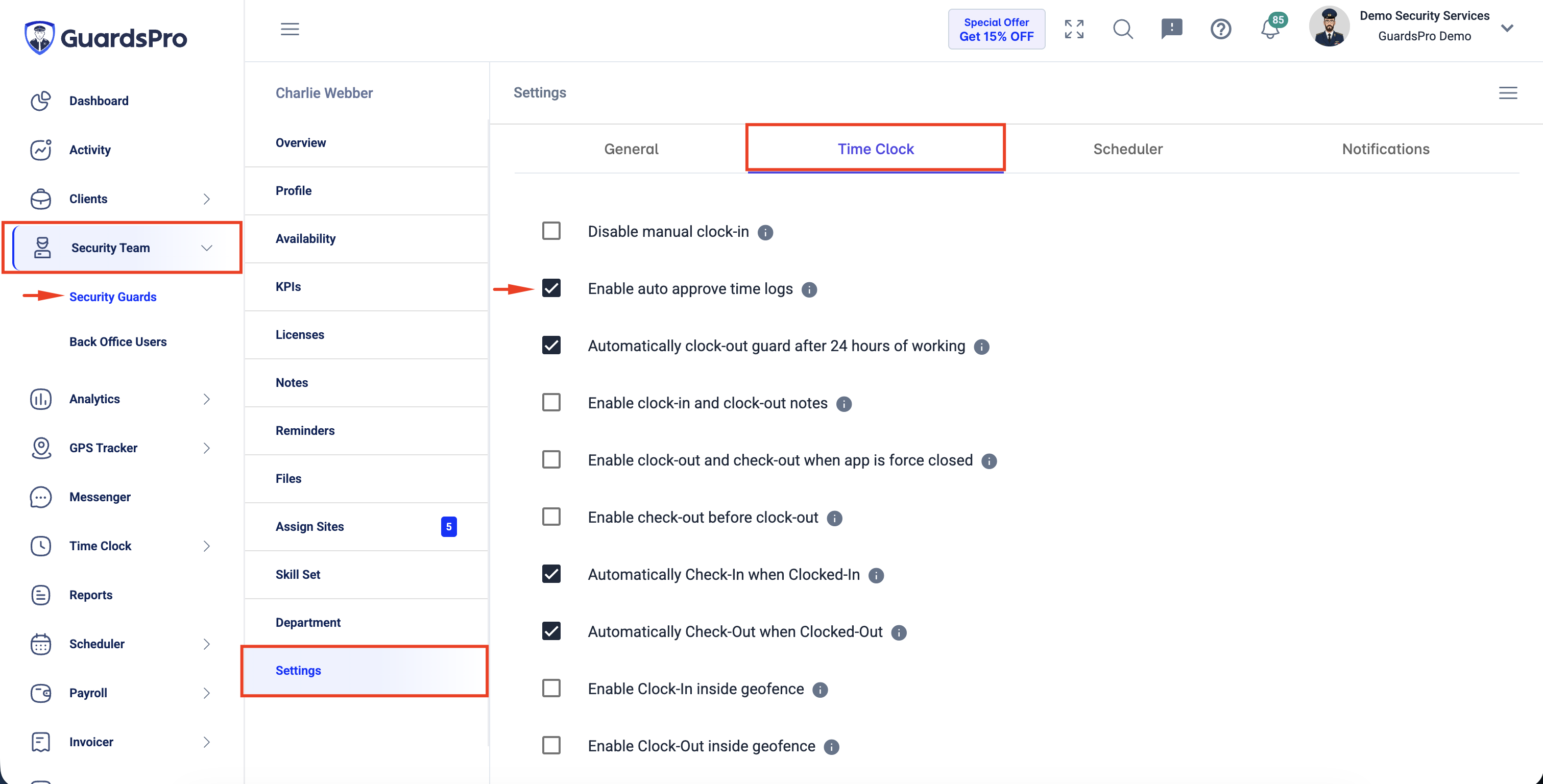
Task: Click the Clients briefcase icon
Action: [x=41, y=199]
